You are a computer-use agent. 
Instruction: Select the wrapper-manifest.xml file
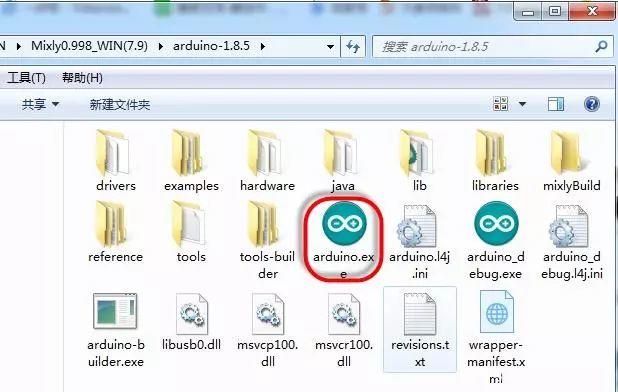496,337
